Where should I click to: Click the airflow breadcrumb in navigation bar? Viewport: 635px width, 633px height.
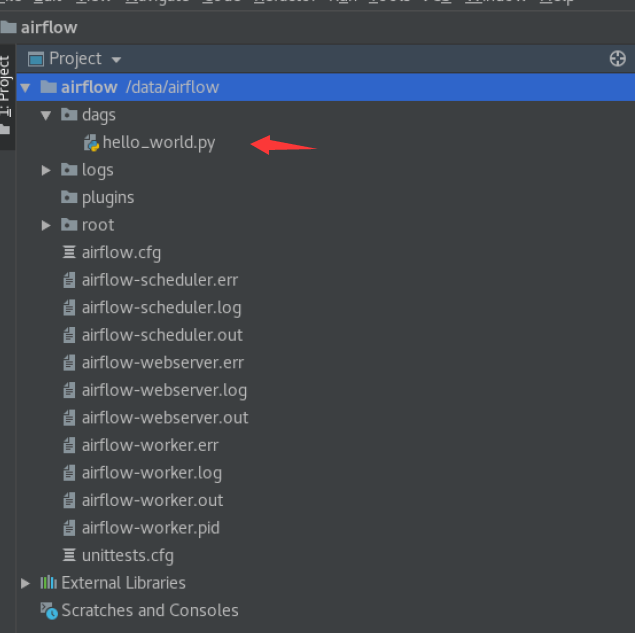[48, 27]
